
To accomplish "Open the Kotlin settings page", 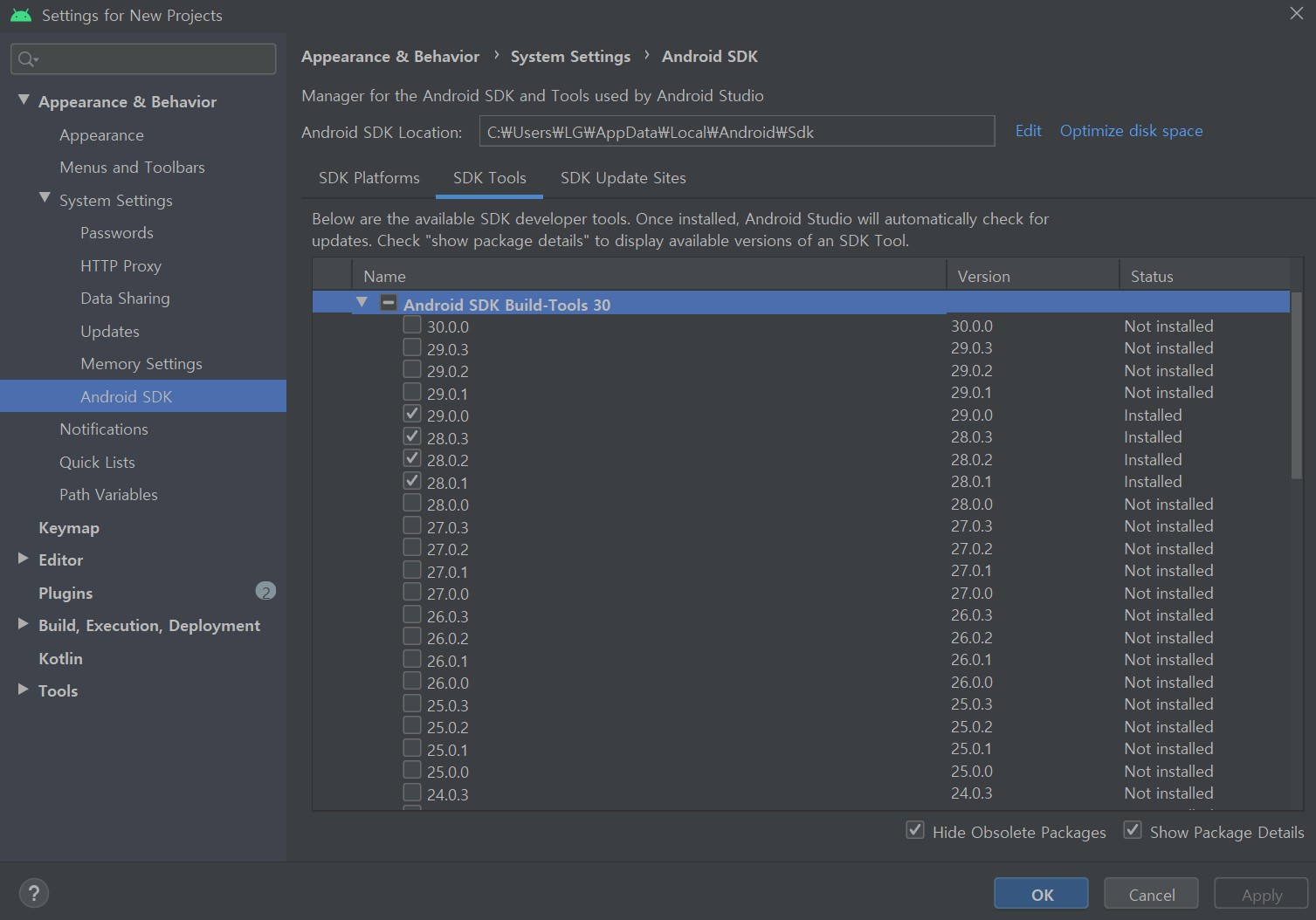I will tap(60, 659).
